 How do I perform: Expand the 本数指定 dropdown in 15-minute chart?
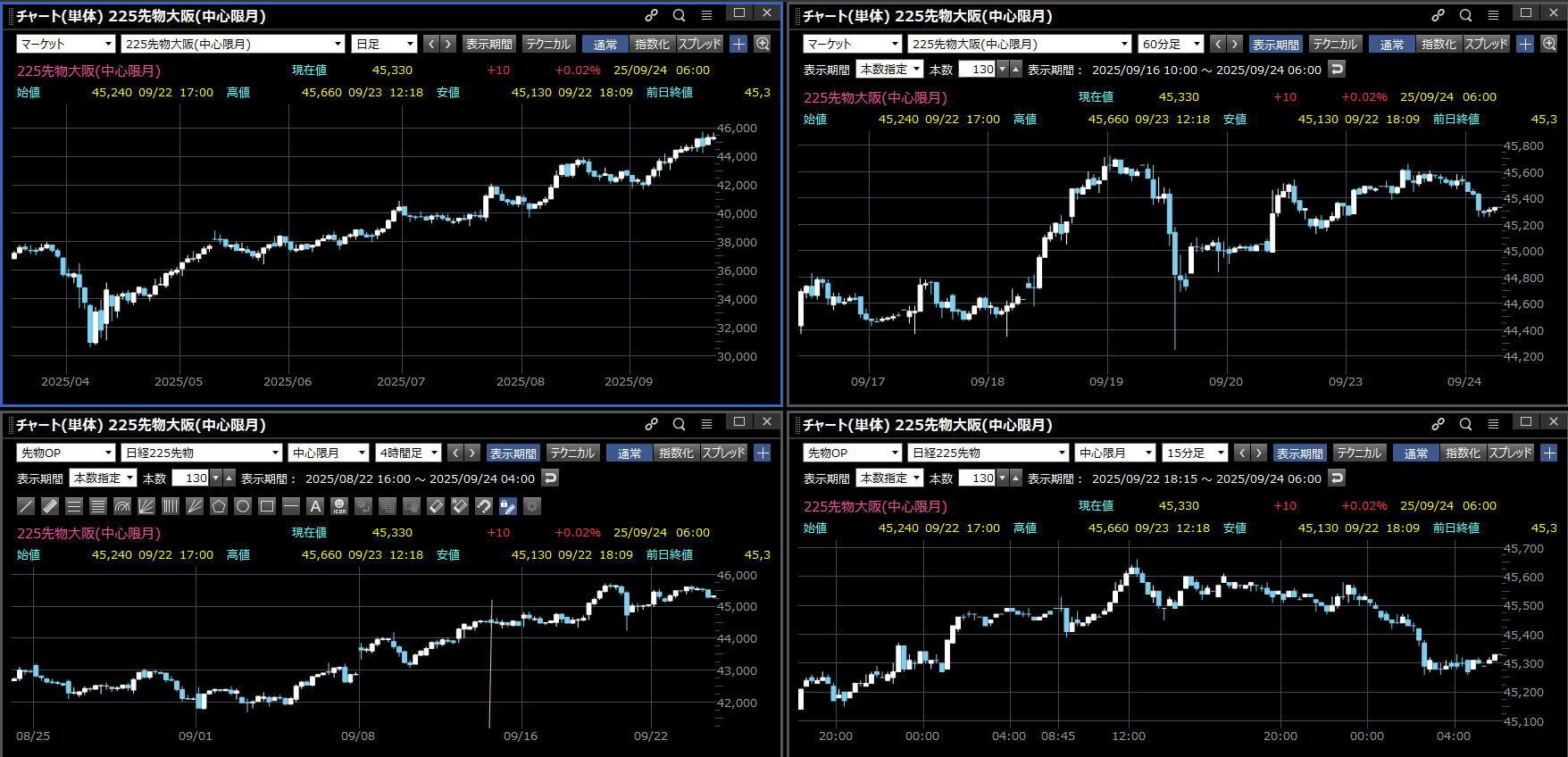(x=889, y=478)
